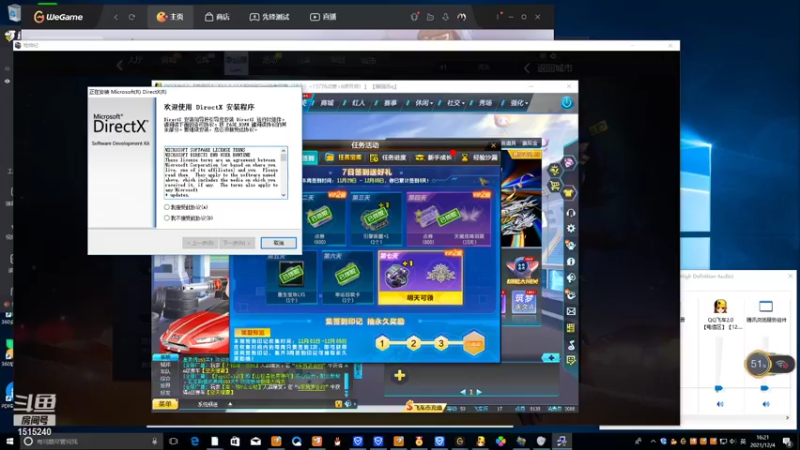This screenshot has height=450, width=800.
Task: Open game settings gear icon
Action: pyautogui.click(x=571, y=229)
